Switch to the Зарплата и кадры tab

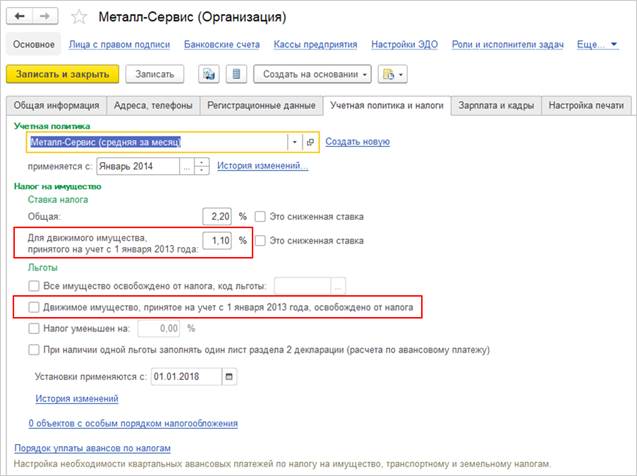tap(496, 106)
